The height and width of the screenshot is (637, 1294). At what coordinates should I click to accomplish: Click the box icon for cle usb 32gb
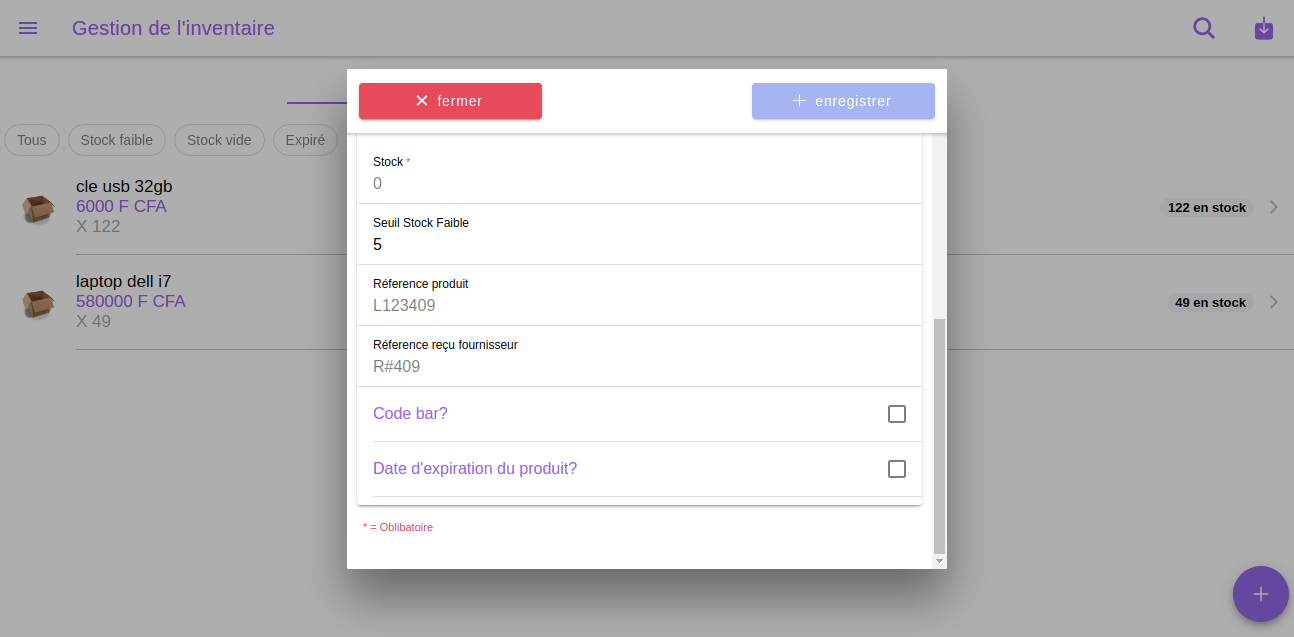pyautogui.click(x=38, y=208)
